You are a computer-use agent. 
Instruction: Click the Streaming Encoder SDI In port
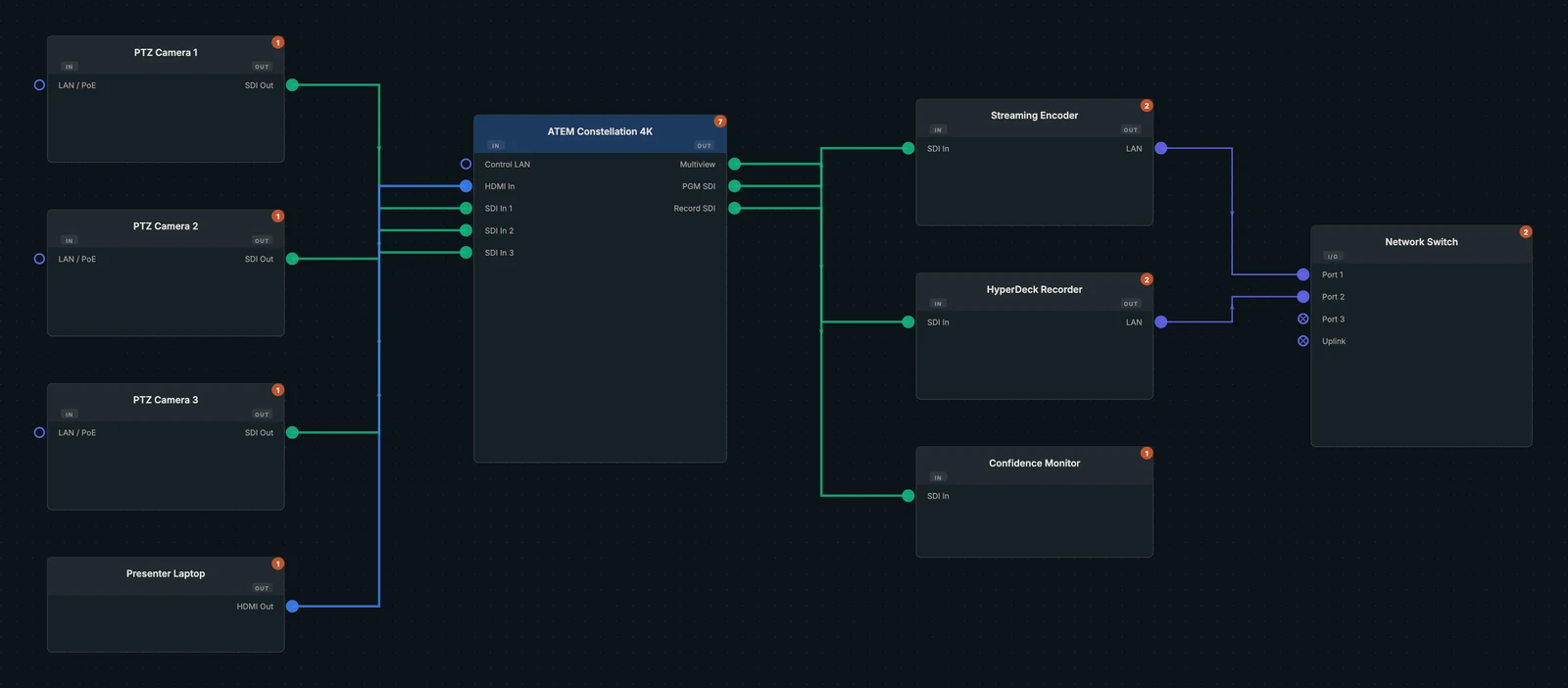[907, 148]
